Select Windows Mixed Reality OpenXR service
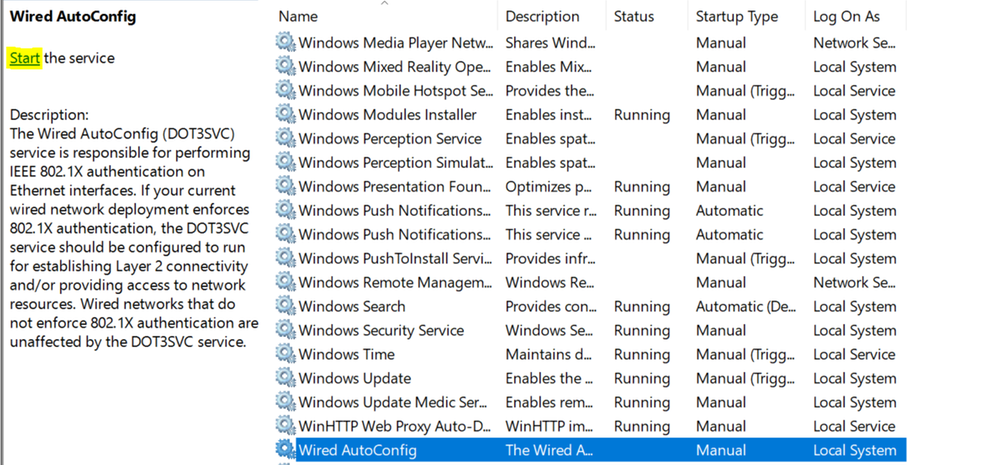This screenshot has height=465, width=999. coord(396,66)
